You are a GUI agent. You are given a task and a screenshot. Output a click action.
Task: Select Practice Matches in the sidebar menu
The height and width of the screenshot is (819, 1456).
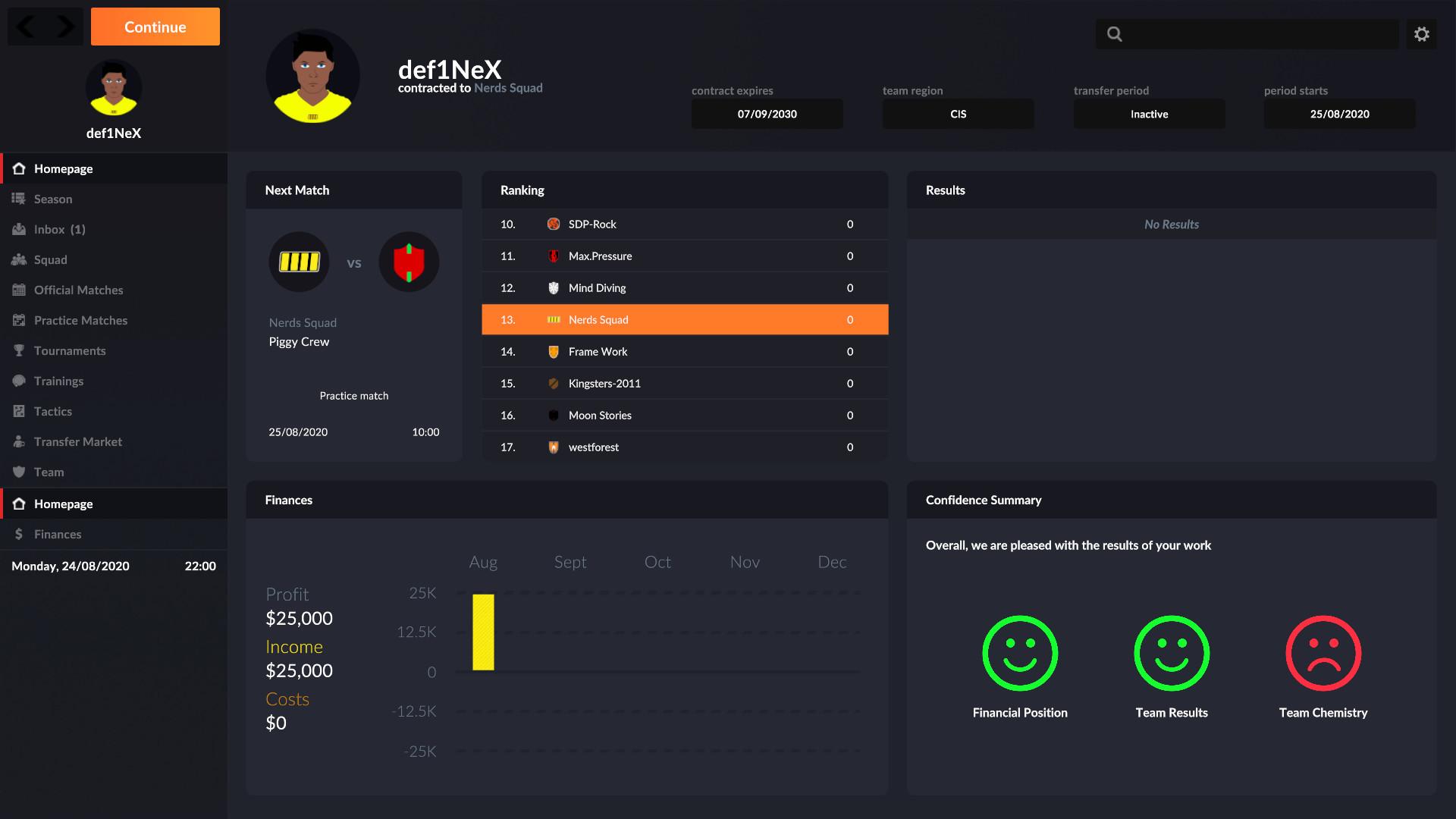click(x=18, y=320)
